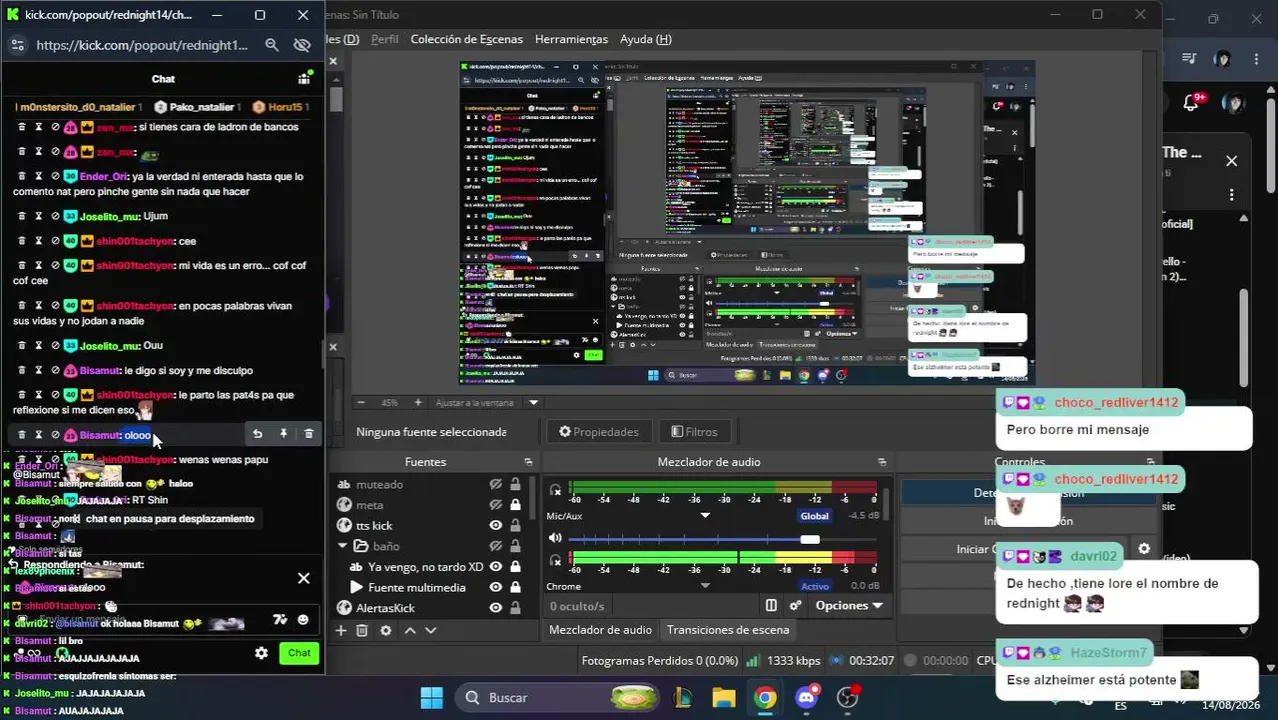Collapse the baño group in Fuentes

click(343, 546)
